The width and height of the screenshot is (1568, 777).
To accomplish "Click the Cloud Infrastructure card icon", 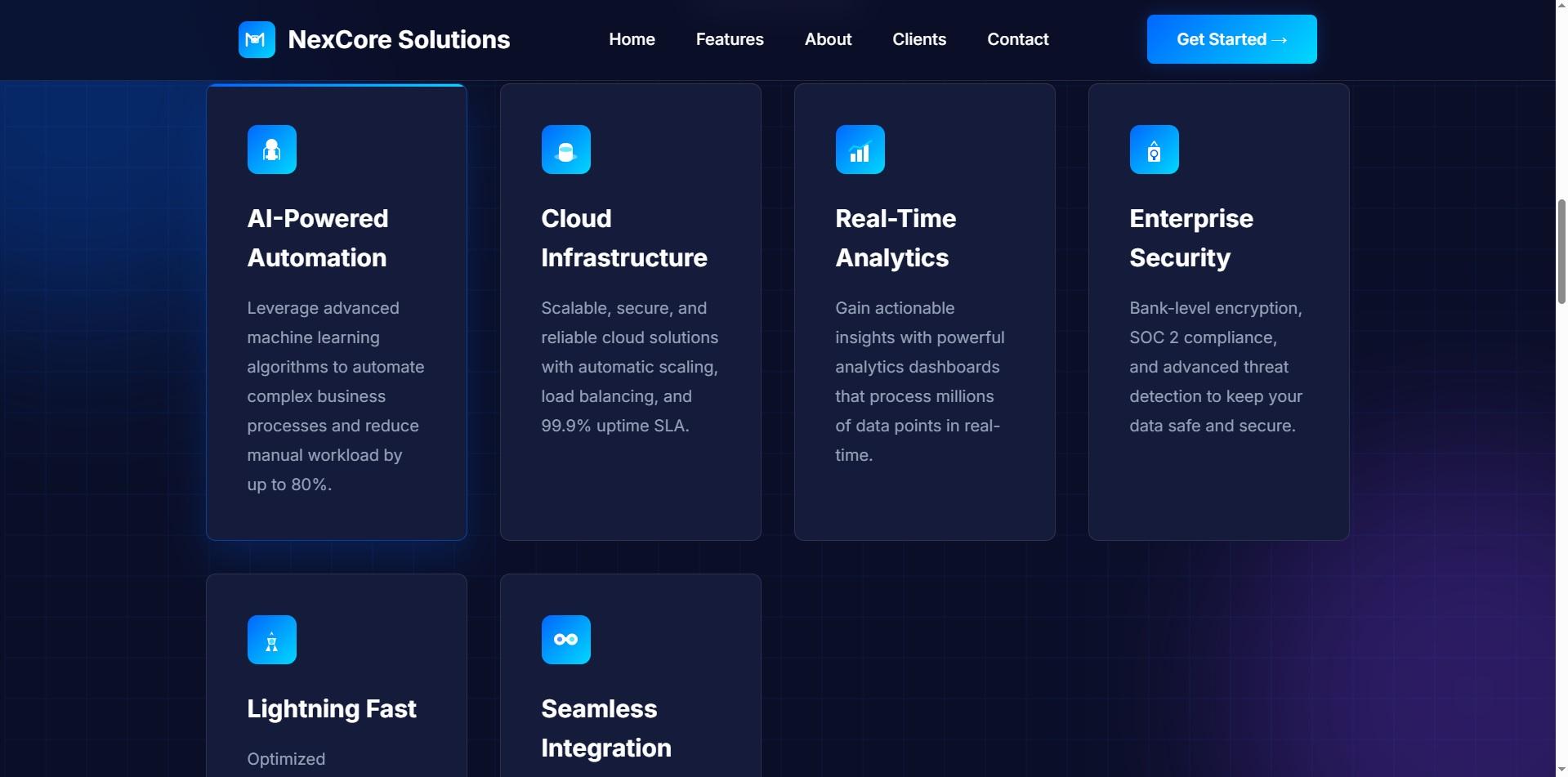I will 566,150.
